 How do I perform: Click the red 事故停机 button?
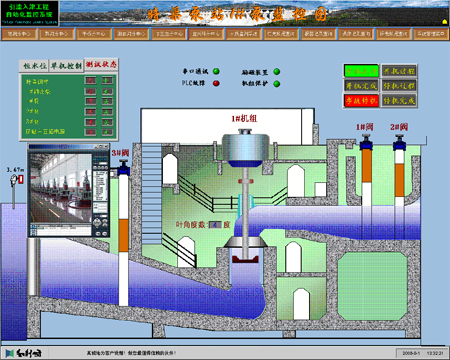coord(361,101)
